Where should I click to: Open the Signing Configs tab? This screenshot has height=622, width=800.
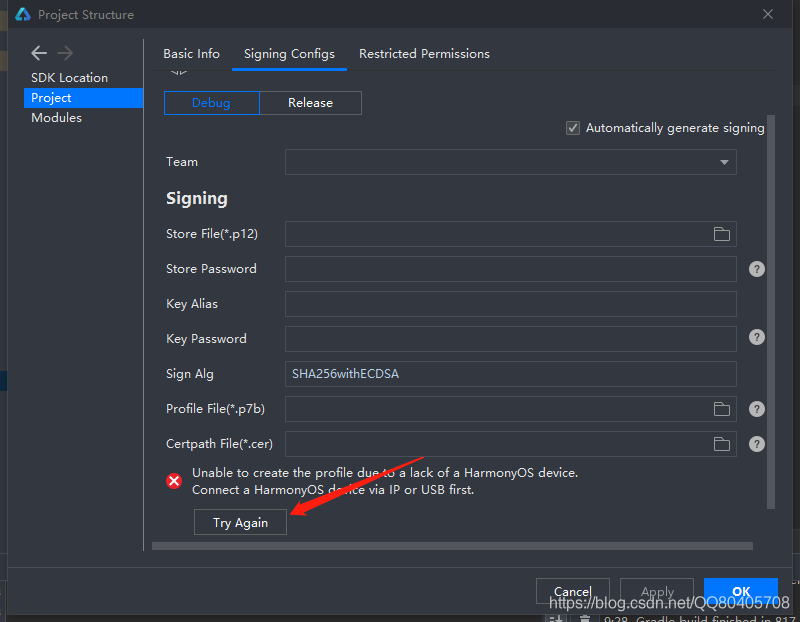point(289,54)
